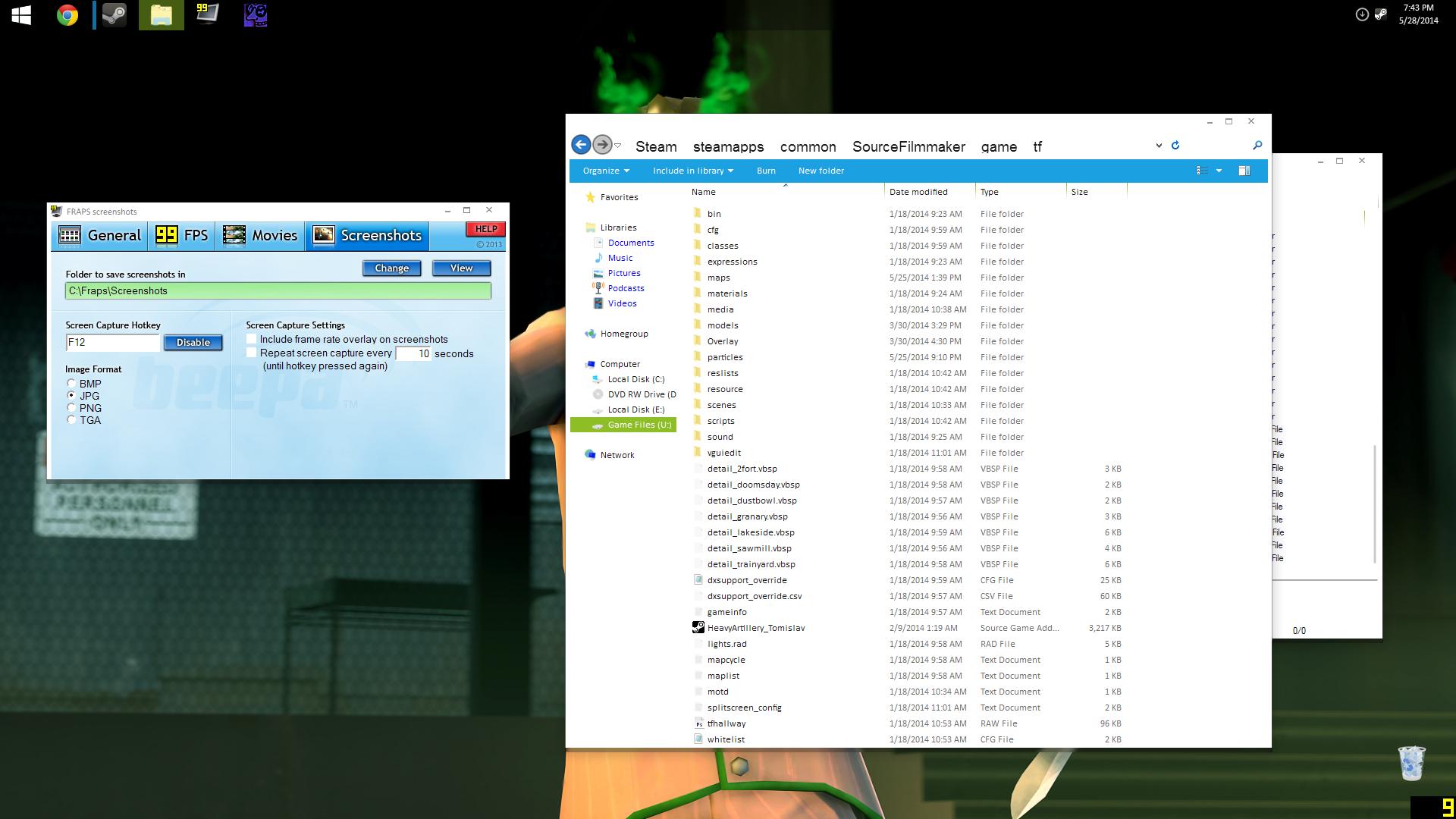
Task: Launch Google Chrome from taskbar
Action: pyautogui.click(x=67, y=15)
